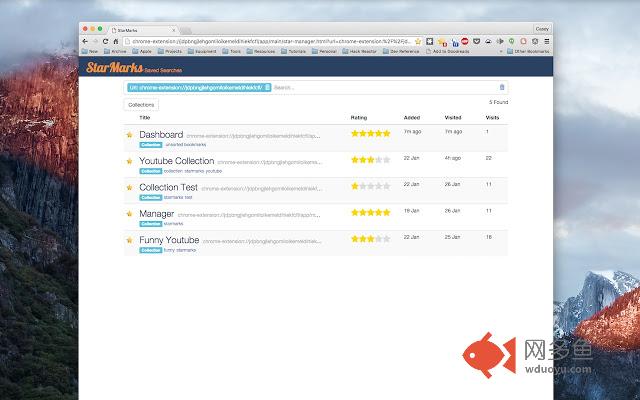640x400 pixels.
Task: Click the Collection badge under Dashboard
Action: 151,145
